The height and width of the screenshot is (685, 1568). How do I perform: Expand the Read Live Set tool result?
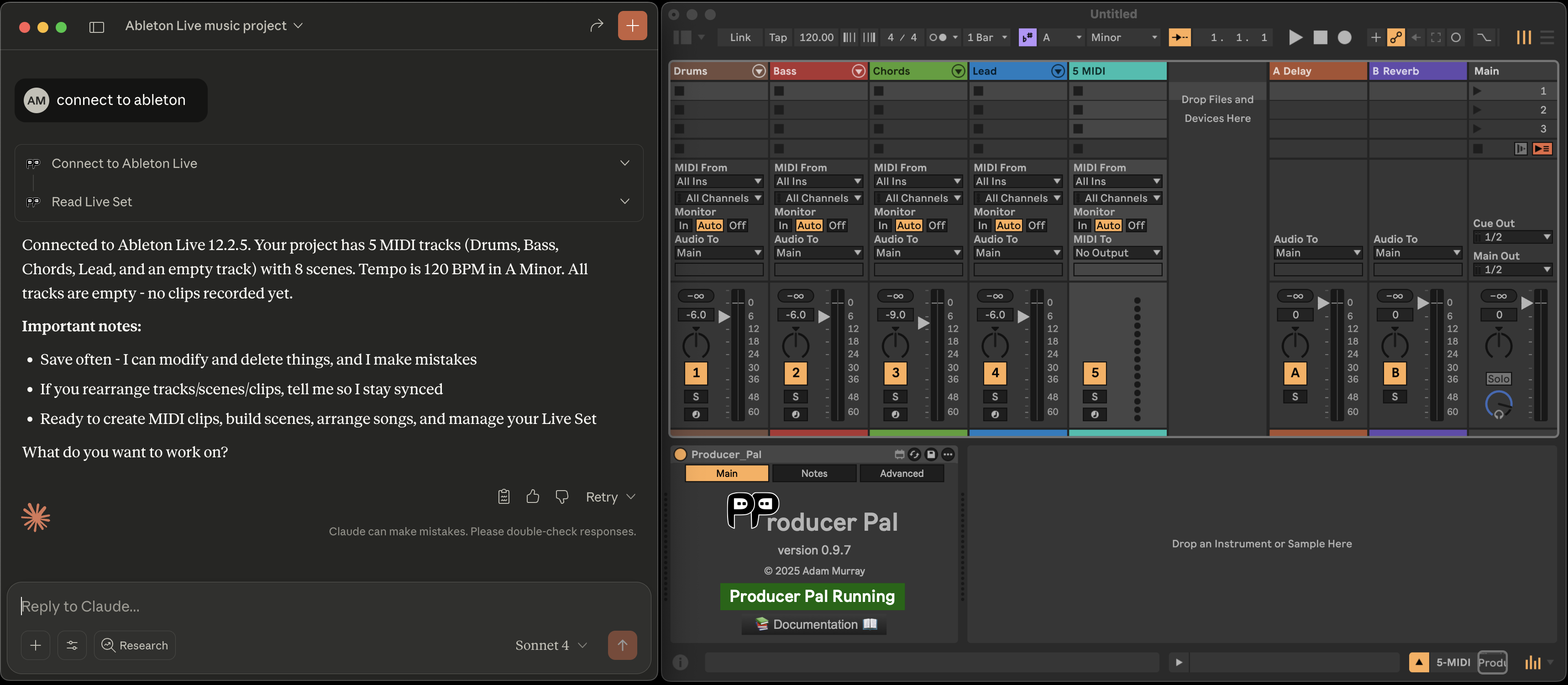point(624,201)
